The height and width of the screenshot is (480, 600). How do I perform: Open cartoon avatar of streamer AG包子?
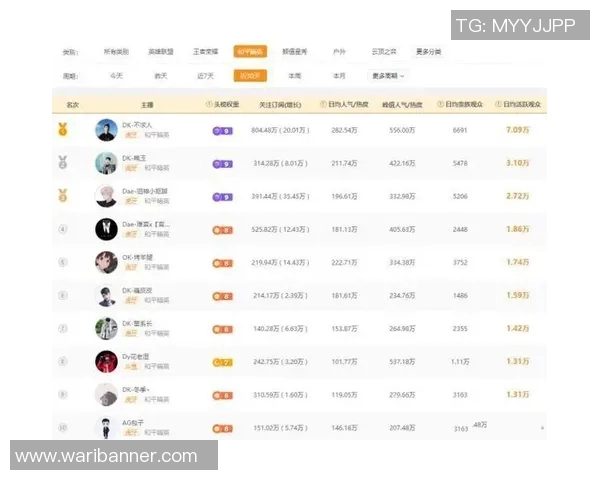[106, 427]
